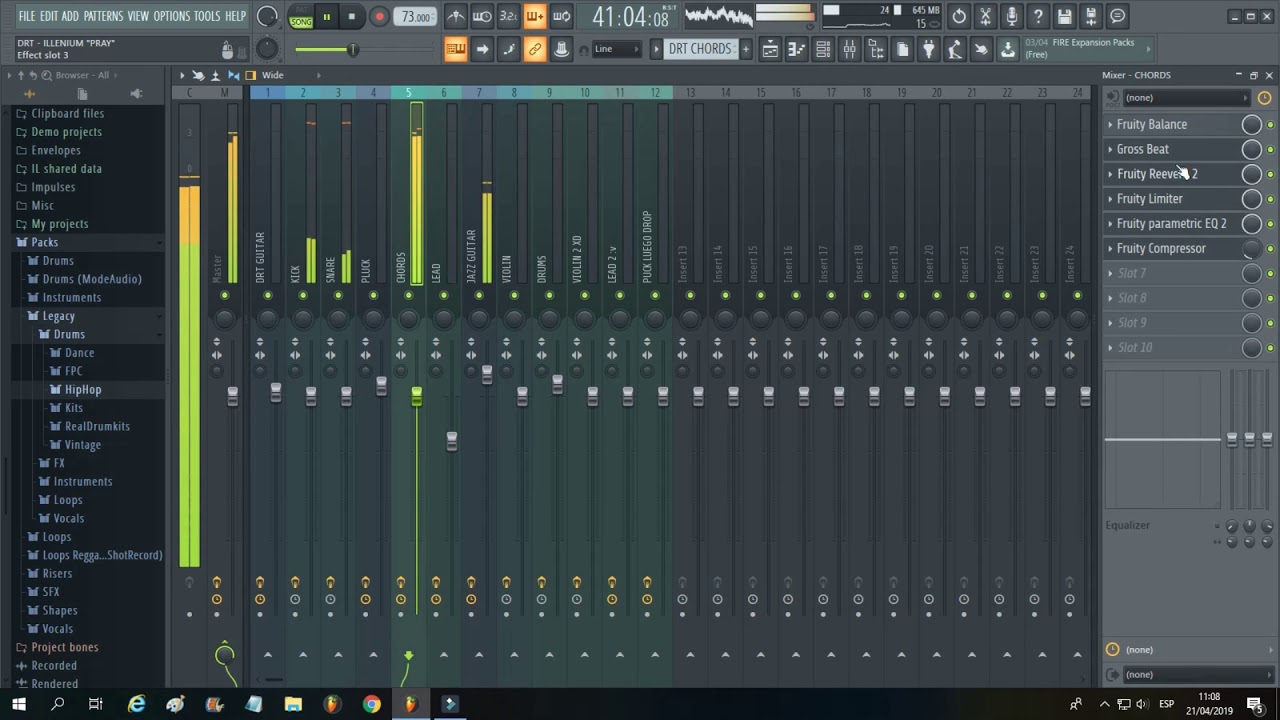Enable typing keyboard to piano icon
This screenshot has width=1280, height=720.
click(456, 49)
